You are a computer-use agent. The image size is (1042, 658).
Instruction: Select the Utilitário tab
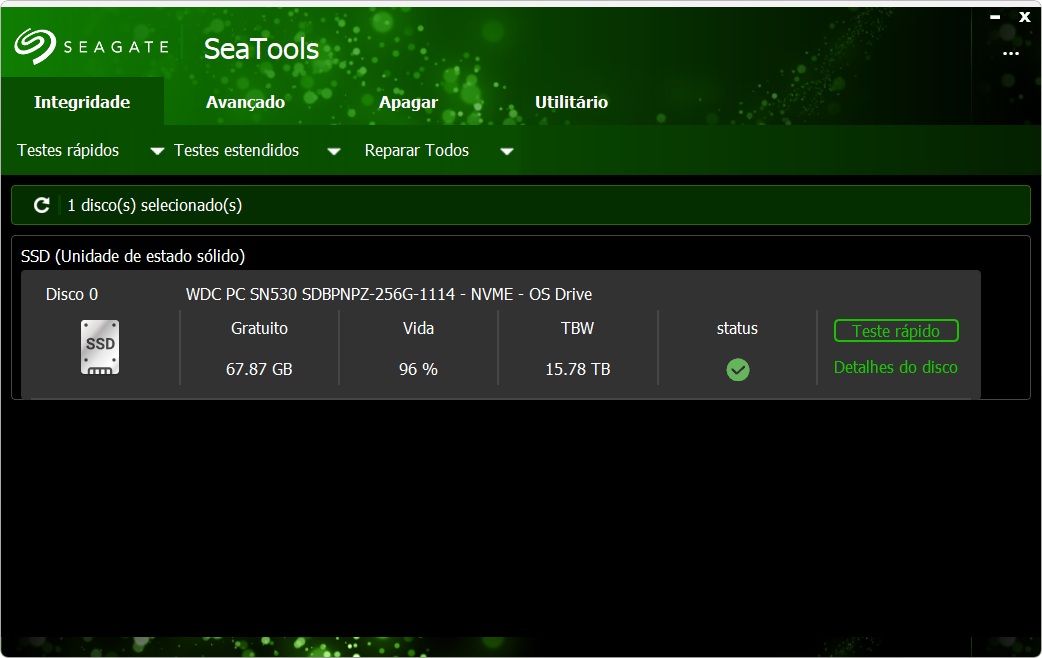point(571,102)
